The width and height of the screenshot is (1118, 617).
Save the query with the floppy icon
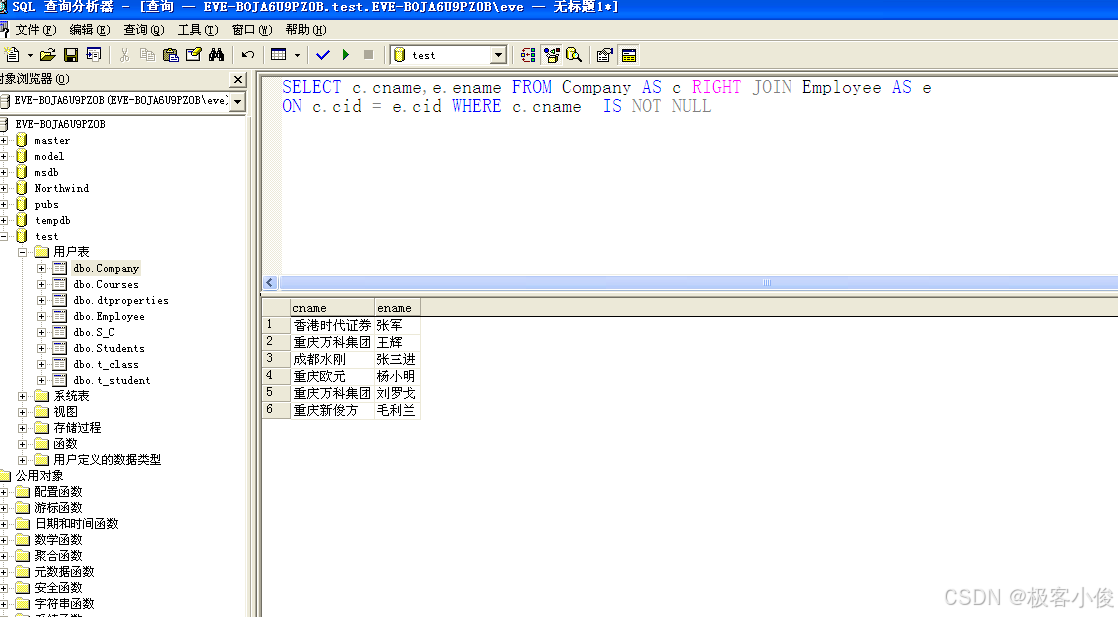pyautogui.click(x=71, y=55)
